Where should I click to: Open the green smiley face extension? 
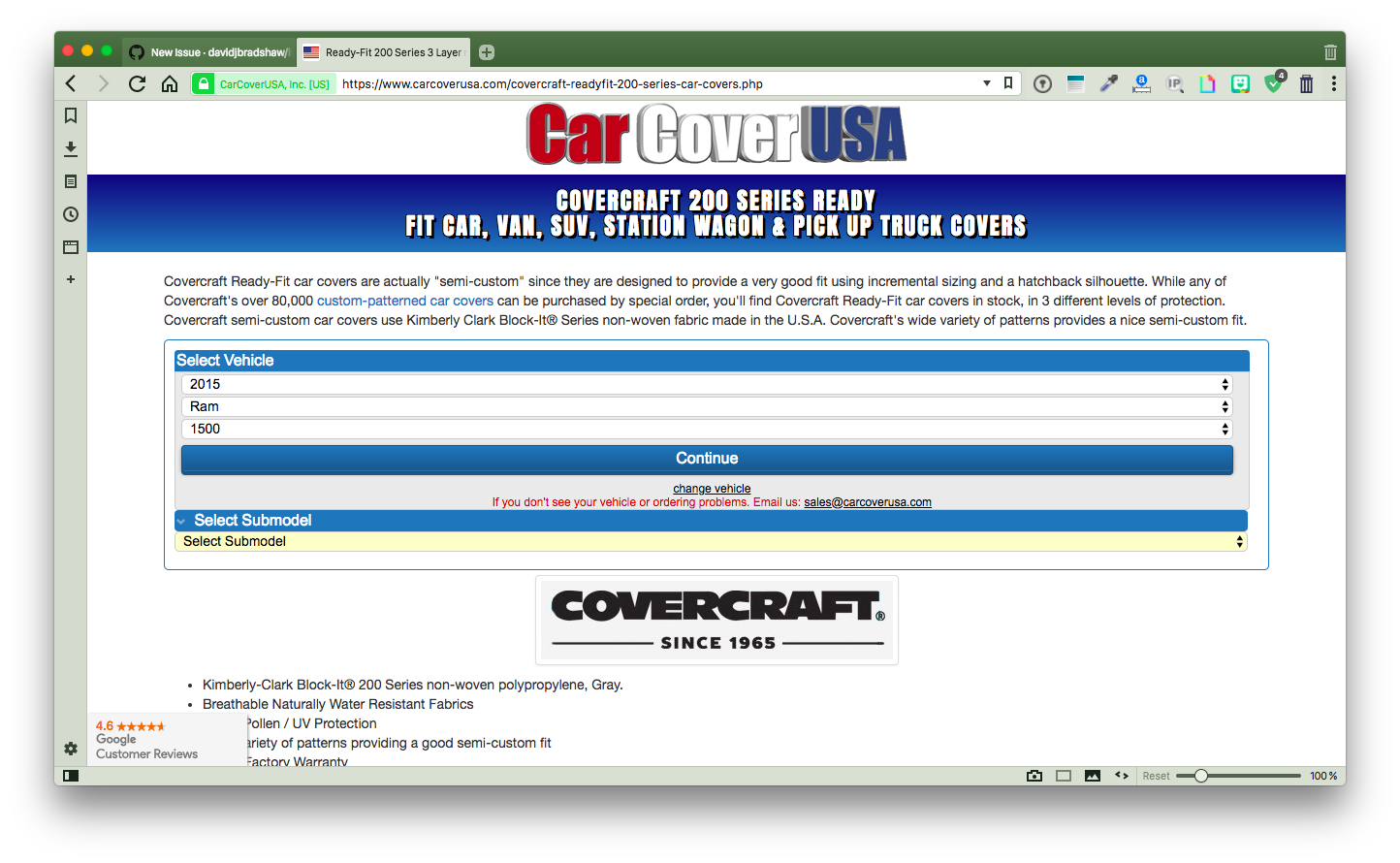pyautogui.click(x=1240, y=84)
